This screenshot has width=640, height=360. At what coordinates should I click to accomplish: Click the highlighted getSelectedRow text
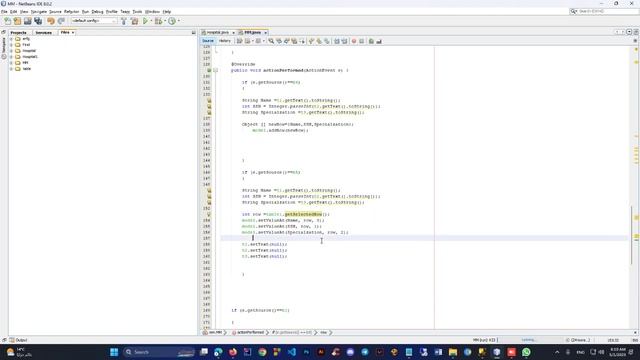coord(303,214)
